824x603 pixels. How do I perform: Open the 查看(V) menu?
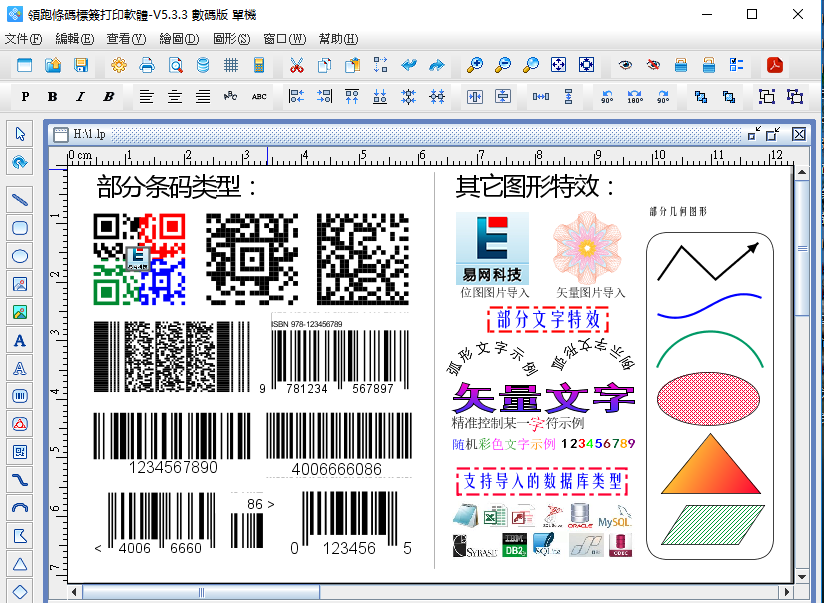pos(126,39)
